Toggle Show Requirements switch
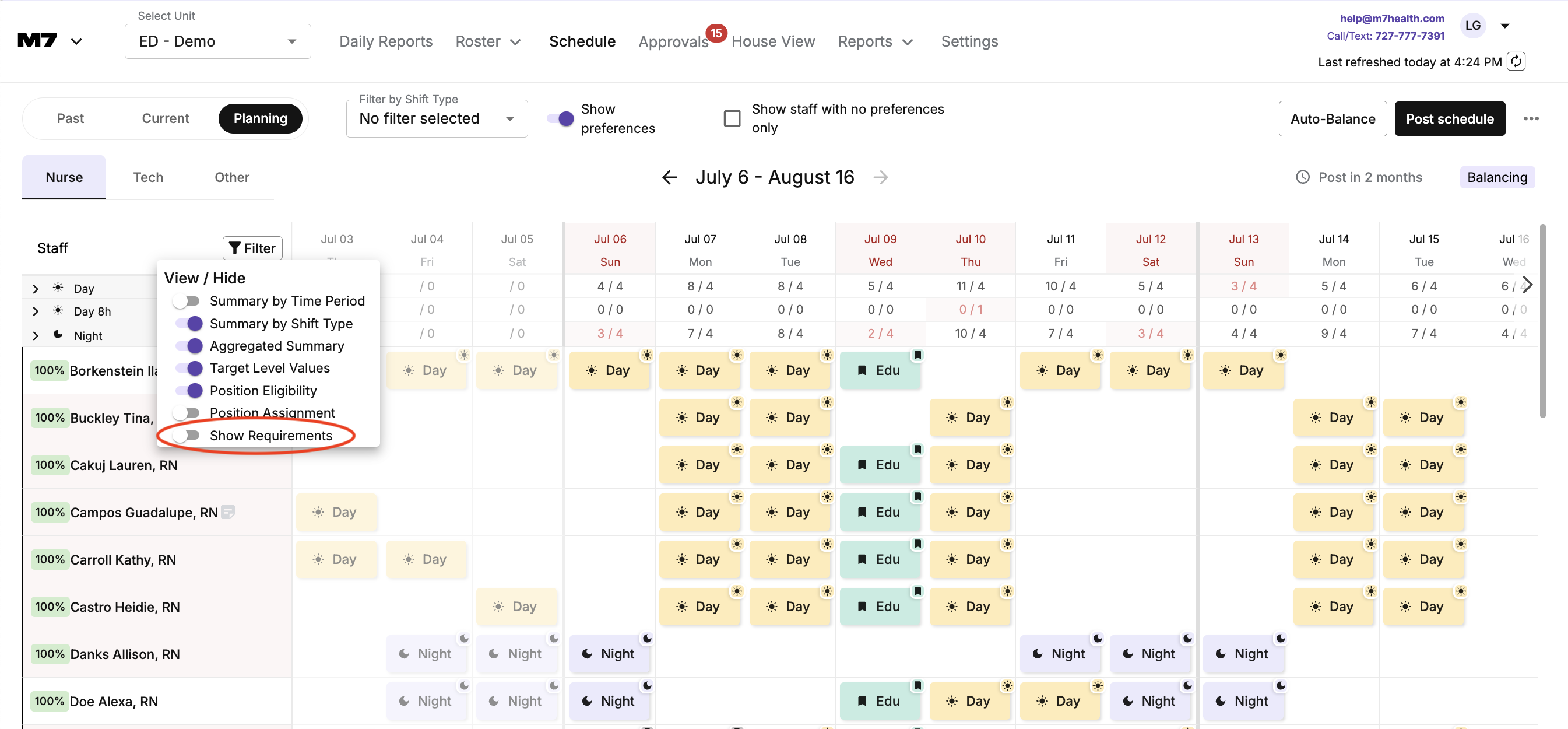The width and height of the screenshot is (1568, 729). coord(187,436)
